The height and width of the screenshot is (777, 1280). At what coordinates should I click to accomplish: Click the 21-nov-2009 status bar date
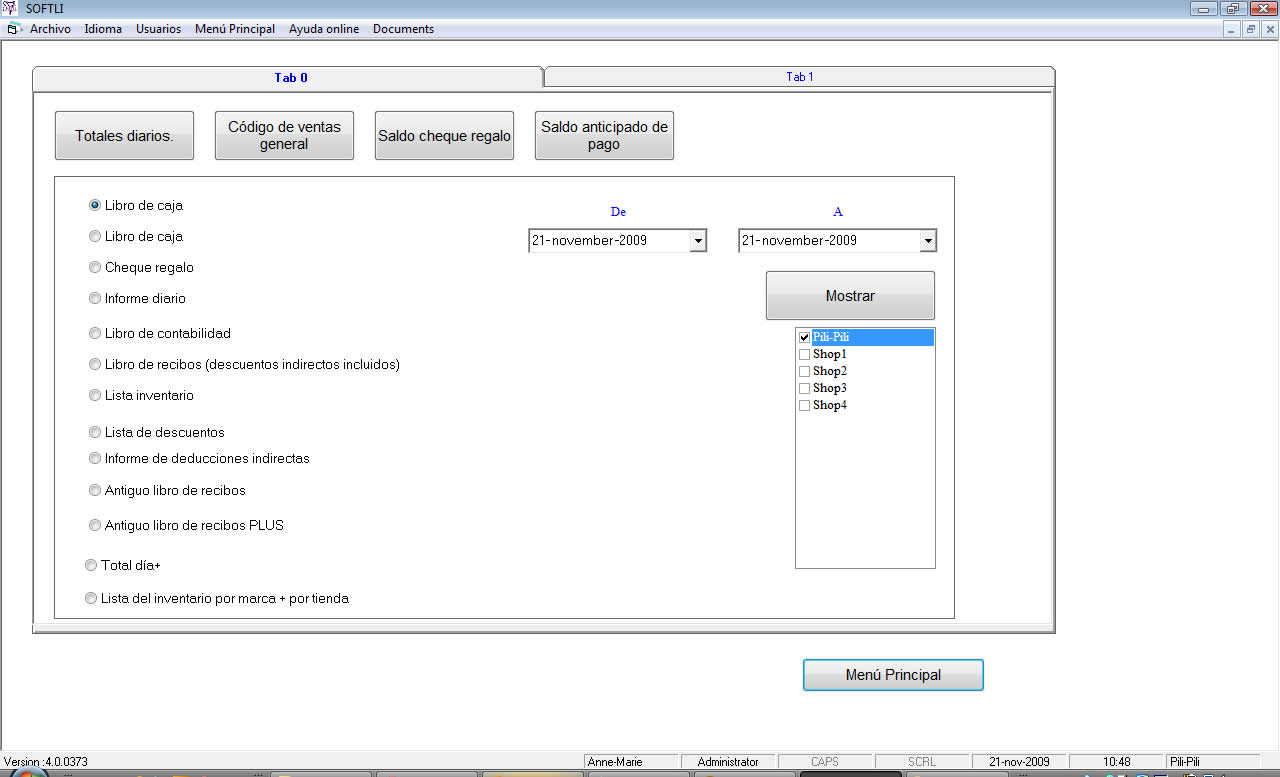click(1018, 762)
